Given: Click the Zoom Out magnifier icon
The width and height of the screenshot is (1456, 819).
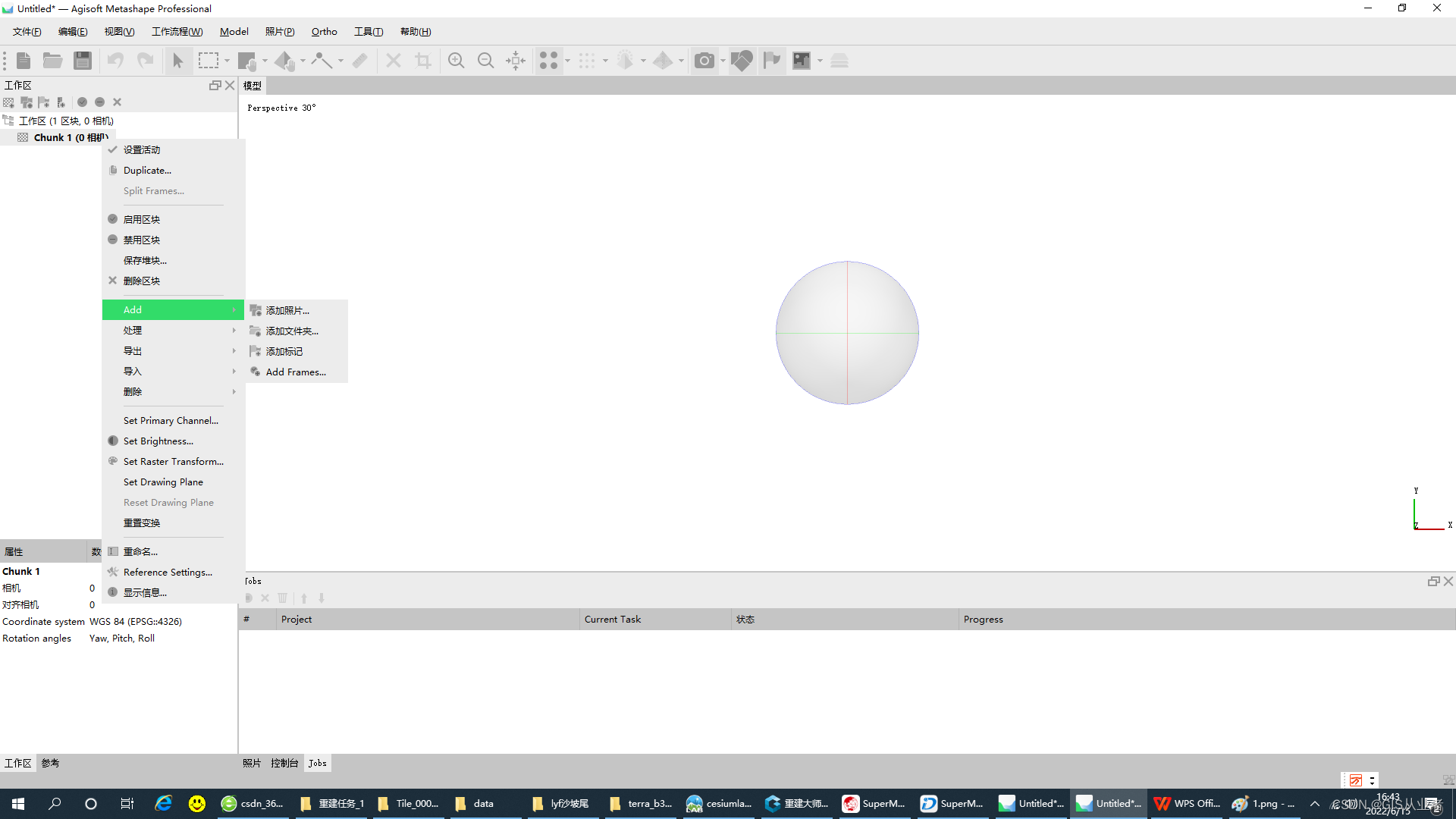Looking at the screenshot, I should click(x=485, y=61).
